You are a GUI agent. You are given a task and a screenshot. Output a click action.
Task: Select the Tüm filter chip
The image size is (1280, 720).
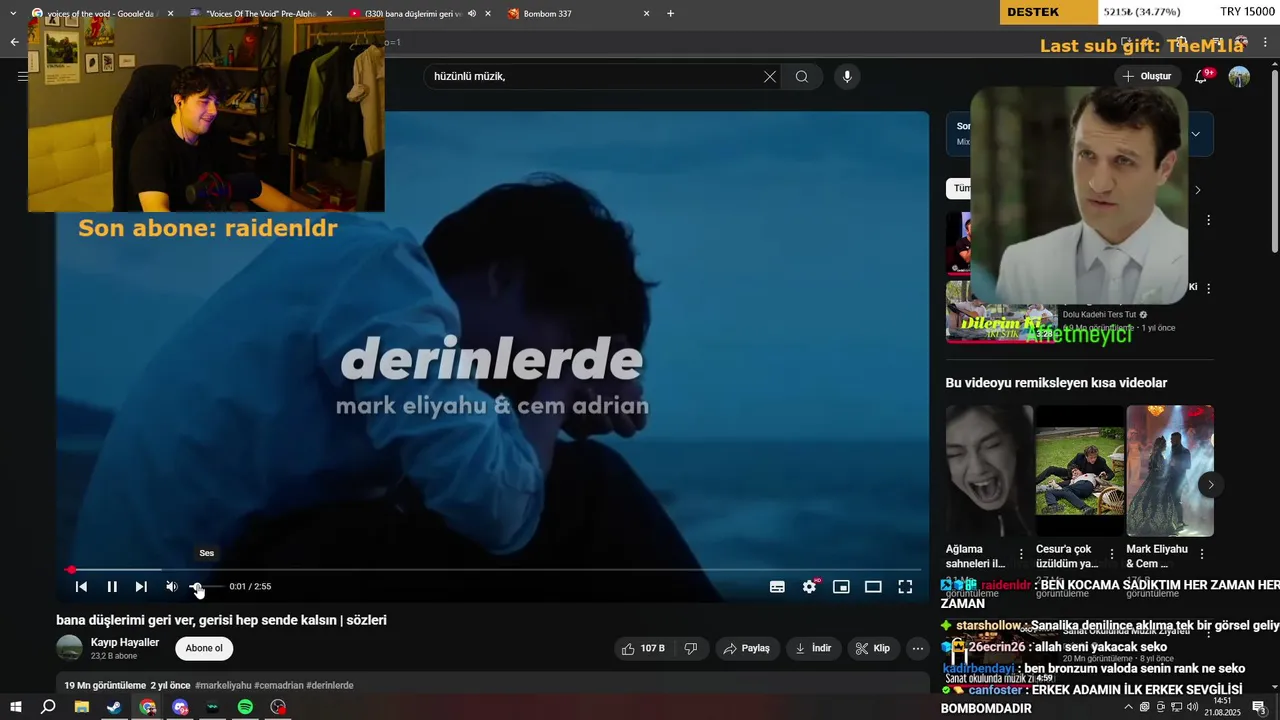tap(959, 188)
